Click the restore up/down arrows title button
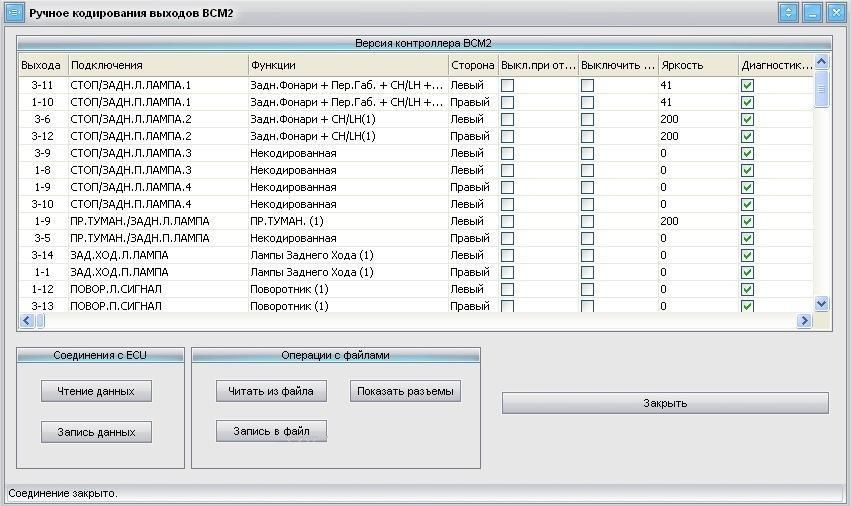The image size is (851, 506). point(788,12)
